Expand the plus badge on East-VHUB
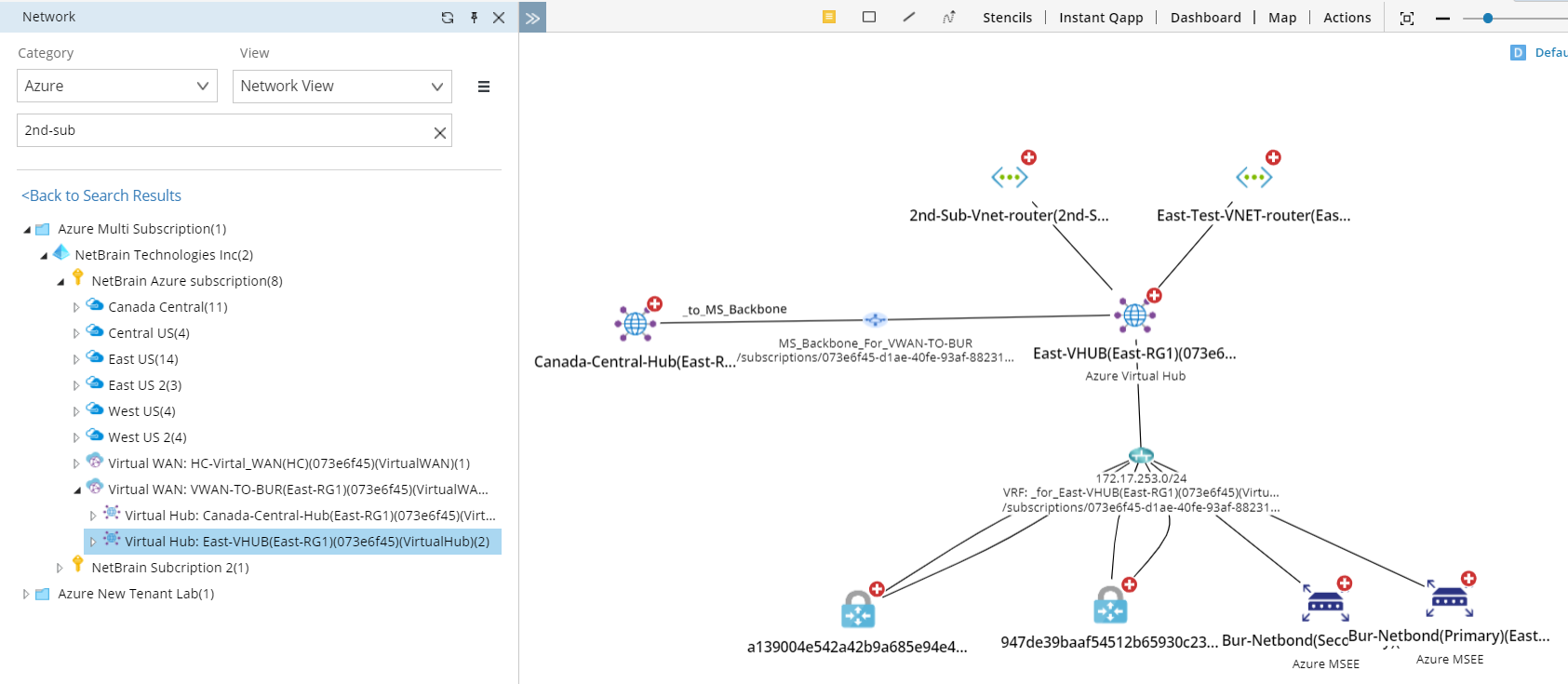Viewport: 1568px width, 684px height. pos(1154,295)
